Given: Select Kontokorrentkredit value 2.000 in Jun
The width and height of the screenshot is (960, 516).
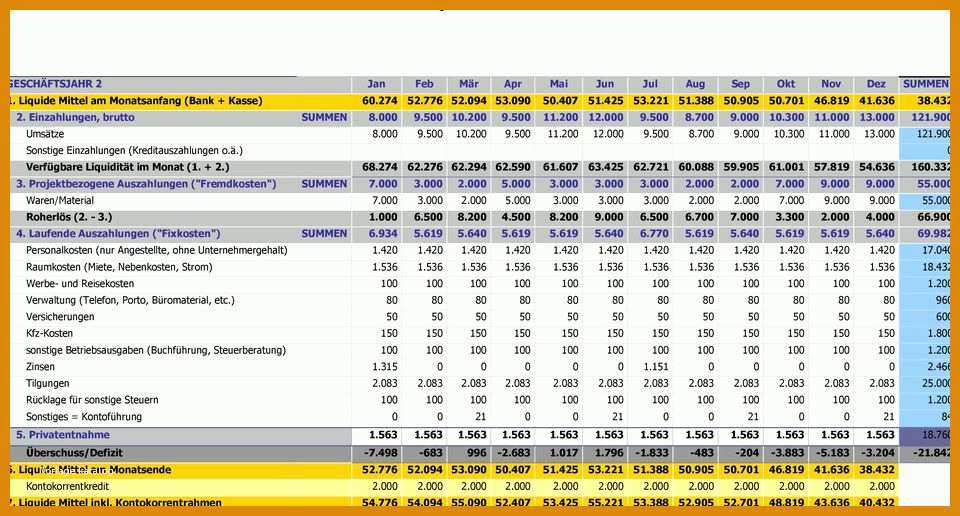Looking at the screenshot, I should point(610,486).
